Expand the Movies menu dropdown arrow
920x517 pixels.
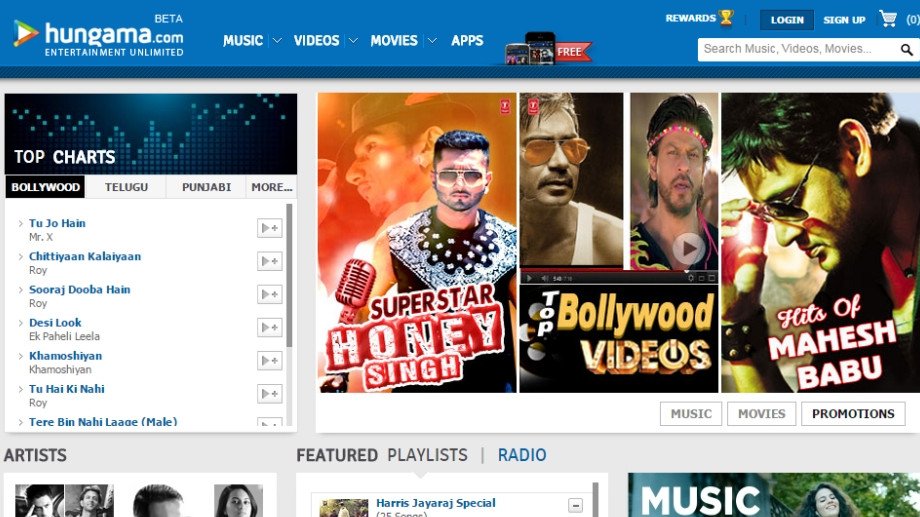coord(432,40)
